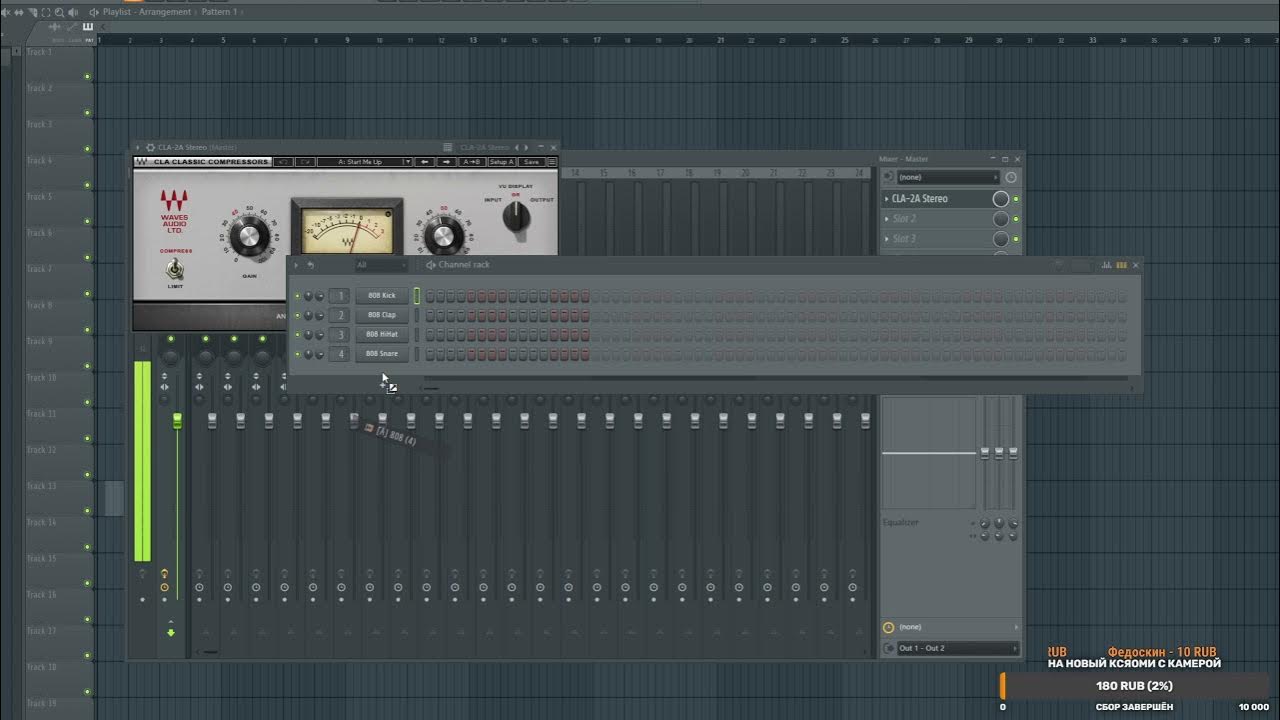Click 808 Clap pan knob
1280x720 pixels.
click(x=308, y=315)
